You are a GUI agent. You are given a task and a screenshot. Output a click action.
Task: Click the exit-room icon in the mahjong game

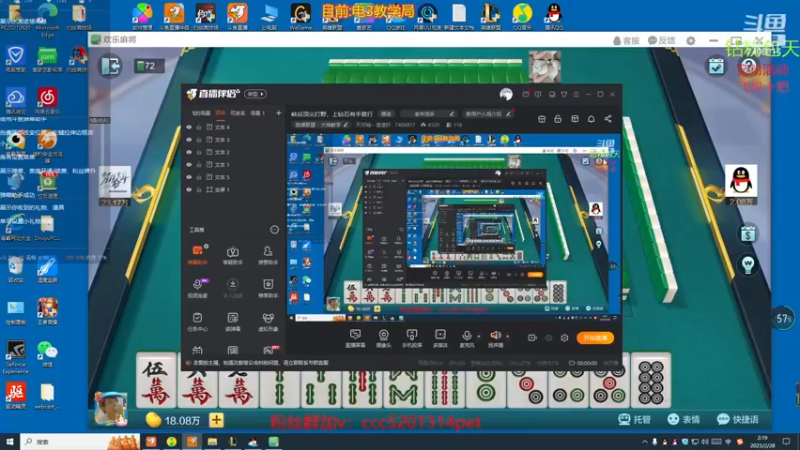111,66
